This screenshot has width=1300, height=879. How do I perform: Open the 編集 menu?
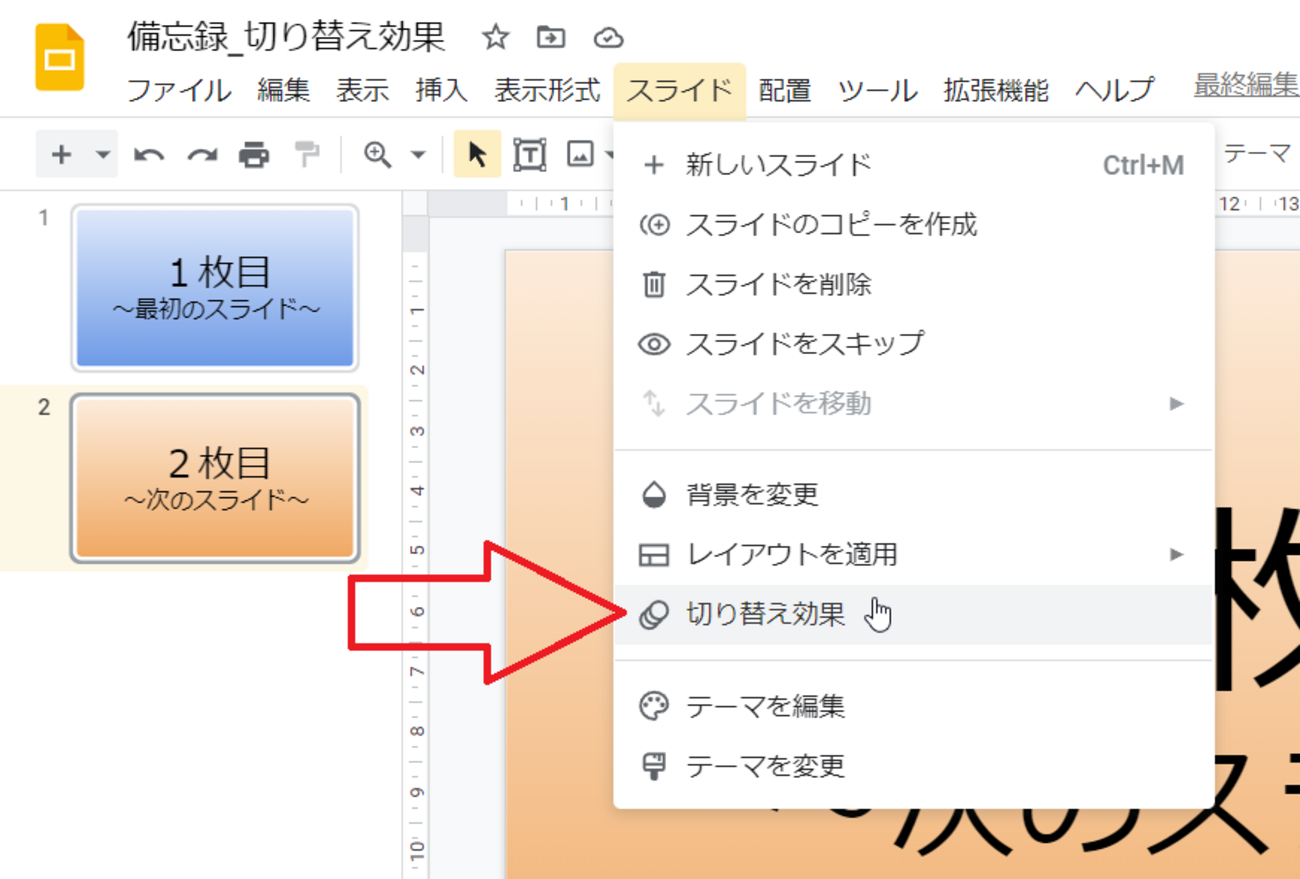(x=284, y=91)
